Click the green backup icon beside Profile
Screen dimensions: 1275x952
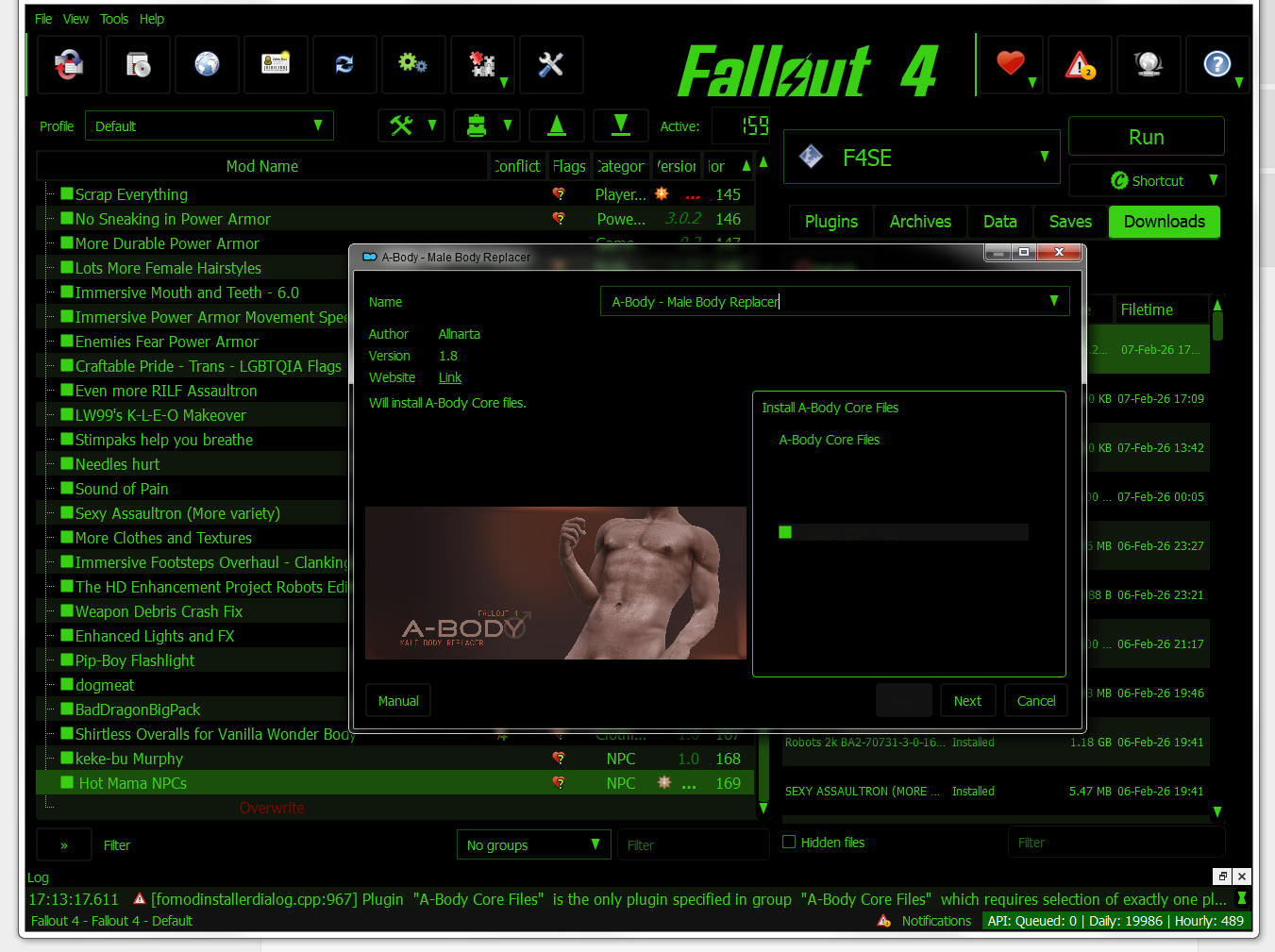(477, 125)
